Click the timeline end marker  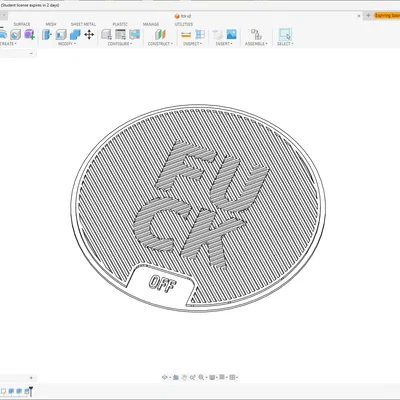[31, 391]
